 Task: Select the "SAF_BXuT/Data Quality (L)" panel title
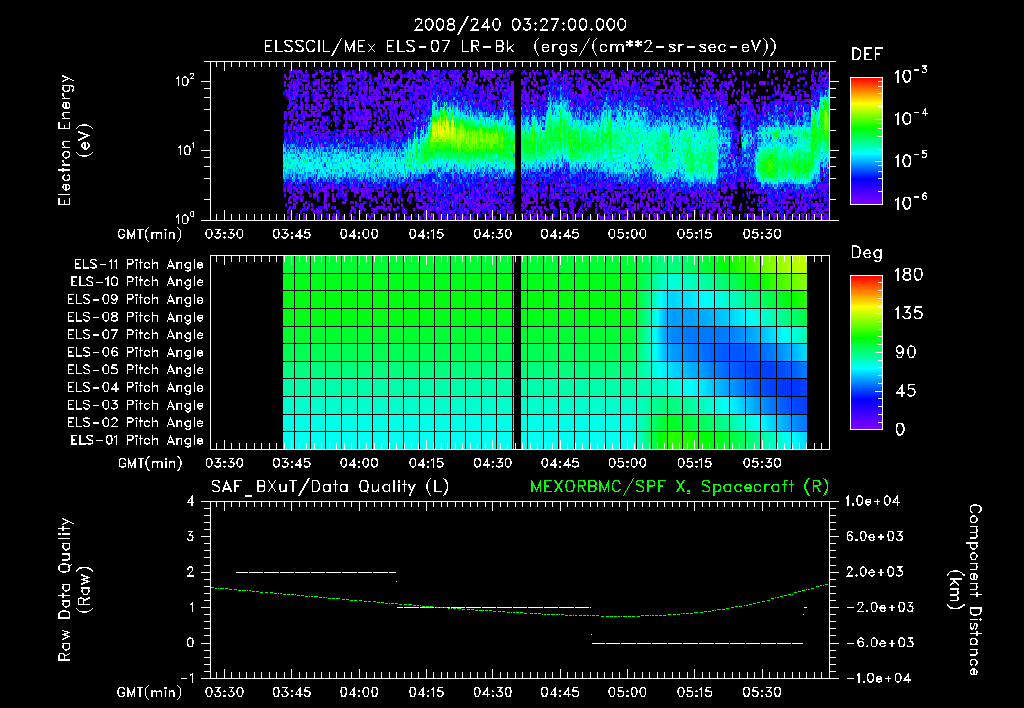[x=330, y=487]
